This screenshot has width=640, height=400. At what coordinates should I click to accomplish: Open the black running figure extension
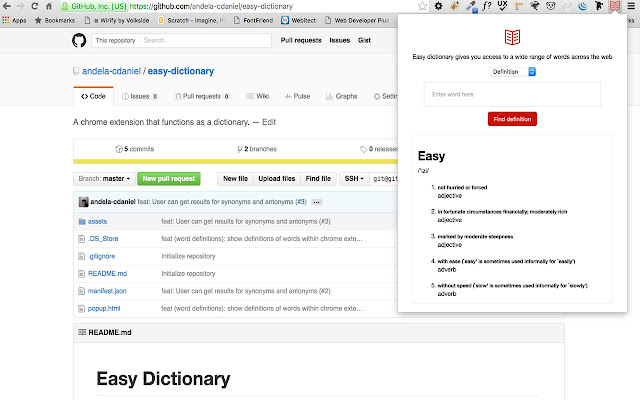pos(599,6)
